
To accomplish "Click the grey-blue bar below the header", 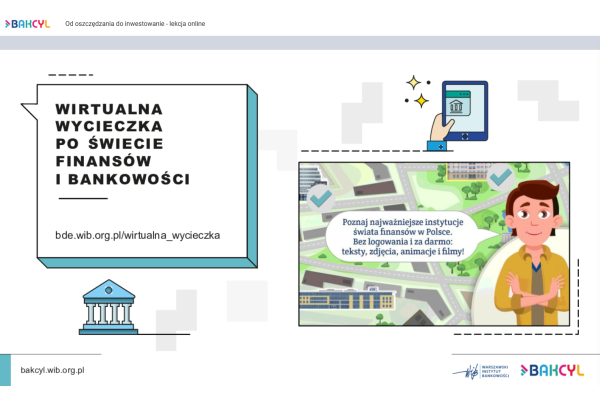I will point(300,43).
